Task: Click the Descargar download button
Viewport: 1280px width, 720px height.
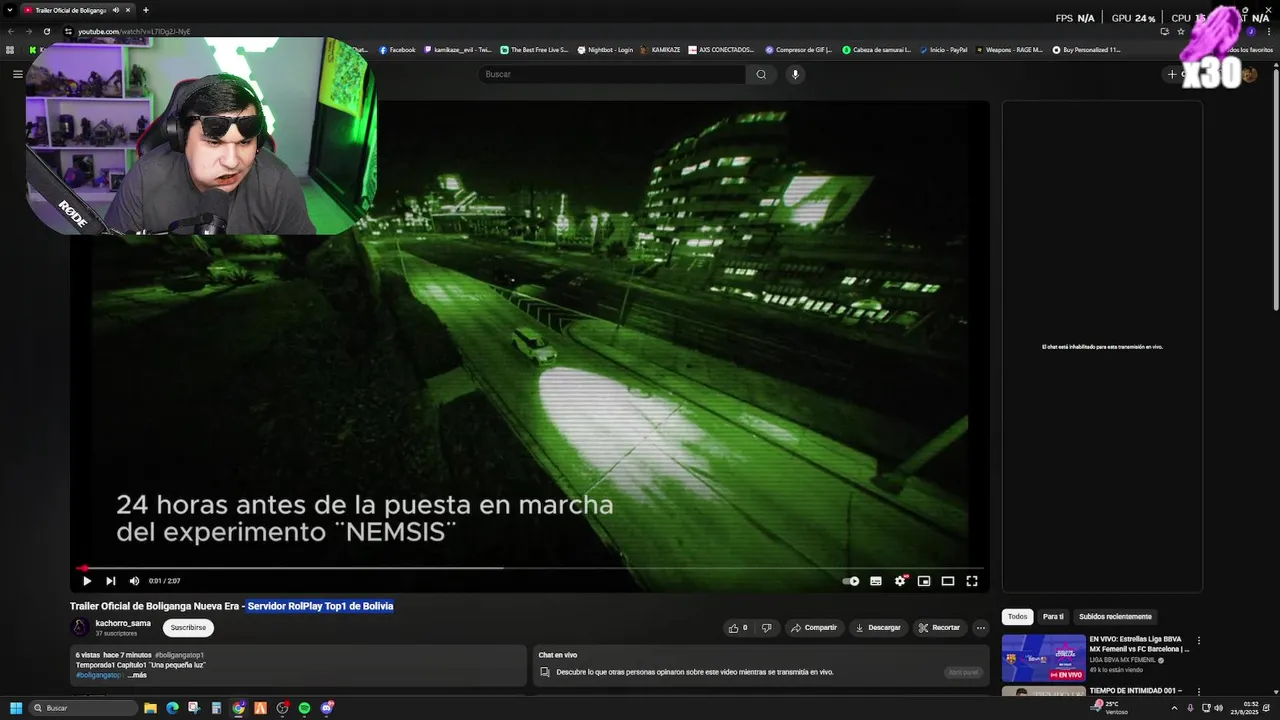Action: tap(878, 628)
